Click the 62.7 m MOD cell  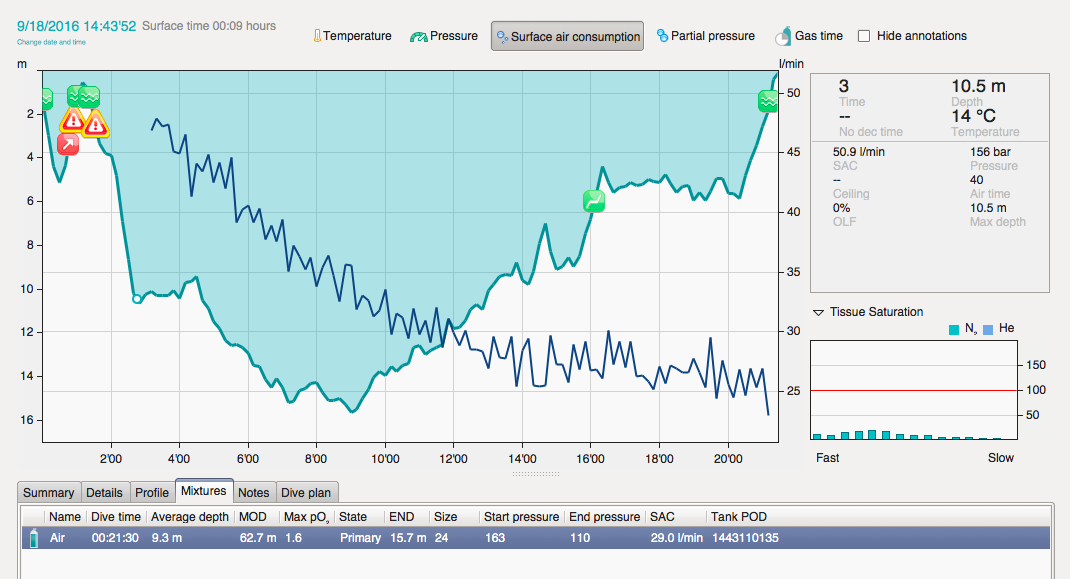(258, 538)
